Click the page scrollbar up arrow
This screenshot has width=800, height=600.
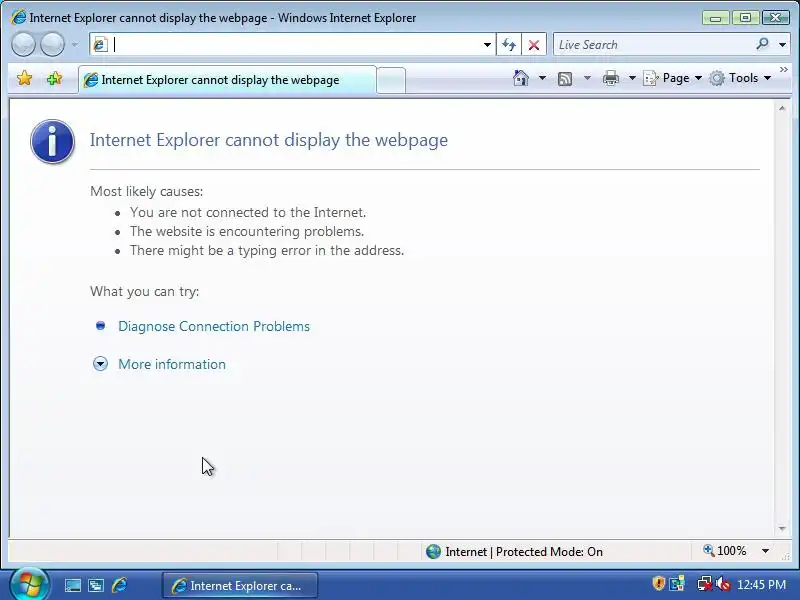(782, 109)
